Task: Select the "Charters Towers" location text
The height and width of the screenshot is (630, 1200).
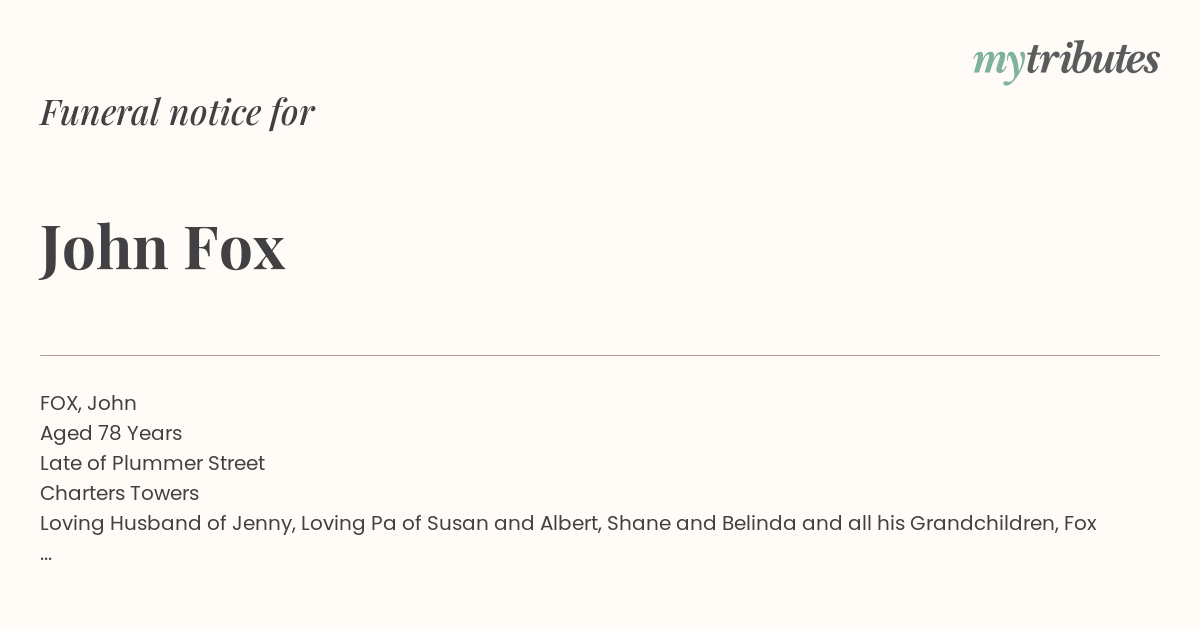Action: 119,493
